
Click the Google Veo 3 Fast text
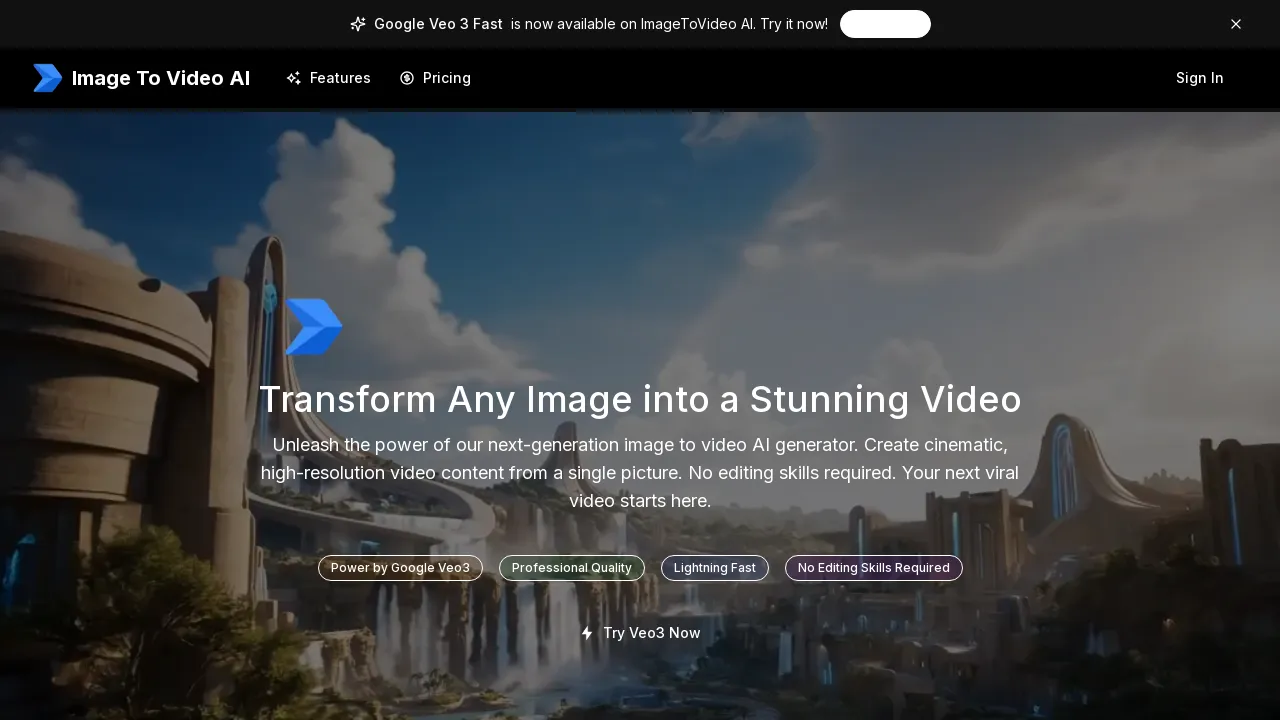point(438,24)
